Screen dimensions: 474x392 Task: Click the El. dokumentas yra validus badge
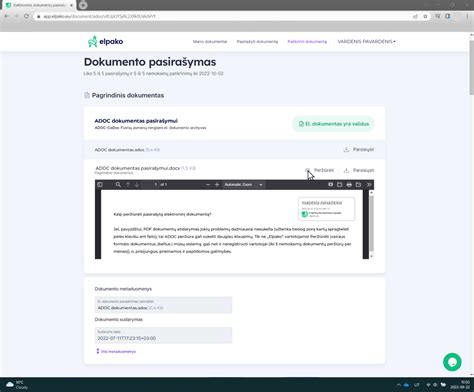[x=333, y=124]
